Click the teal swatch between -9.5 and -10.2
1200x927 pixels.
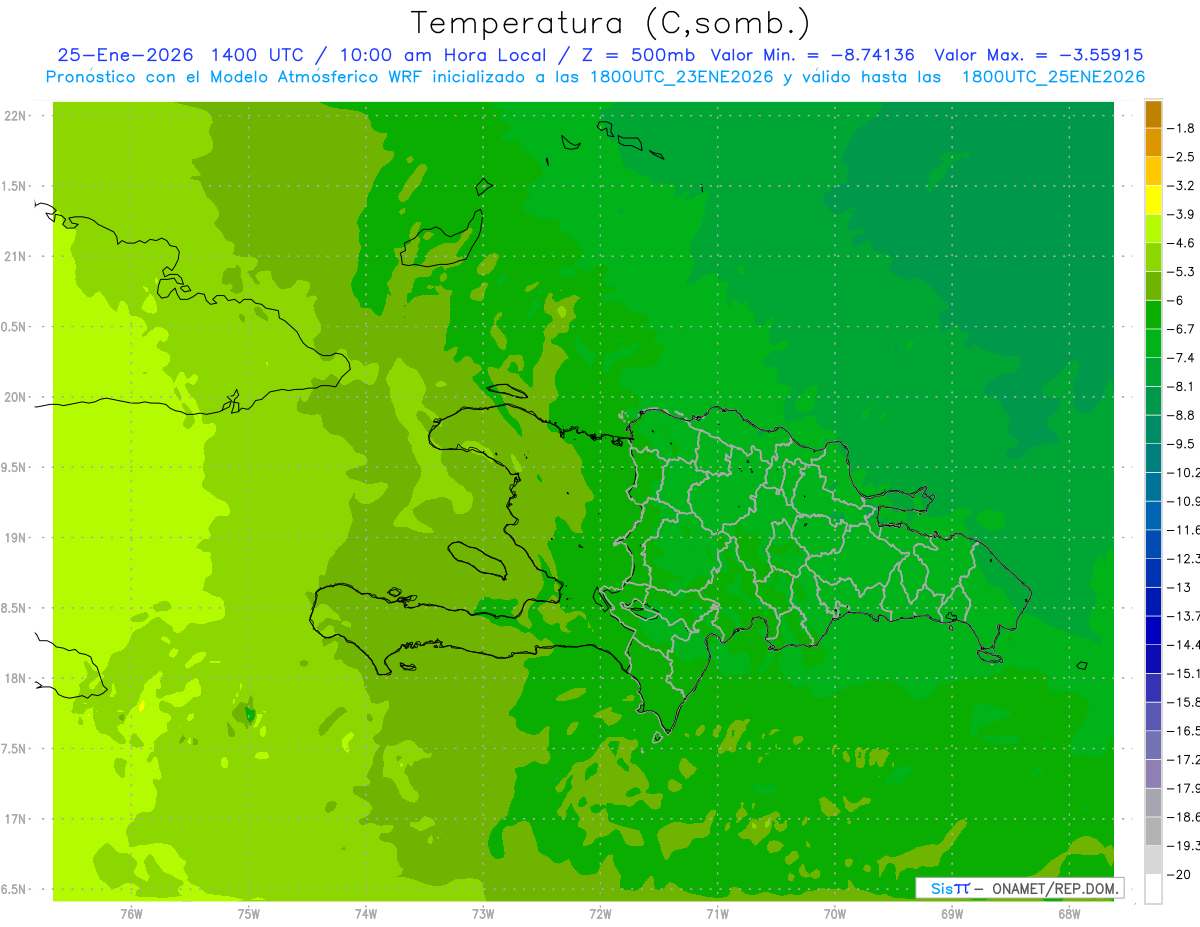tap(1153, 458)
